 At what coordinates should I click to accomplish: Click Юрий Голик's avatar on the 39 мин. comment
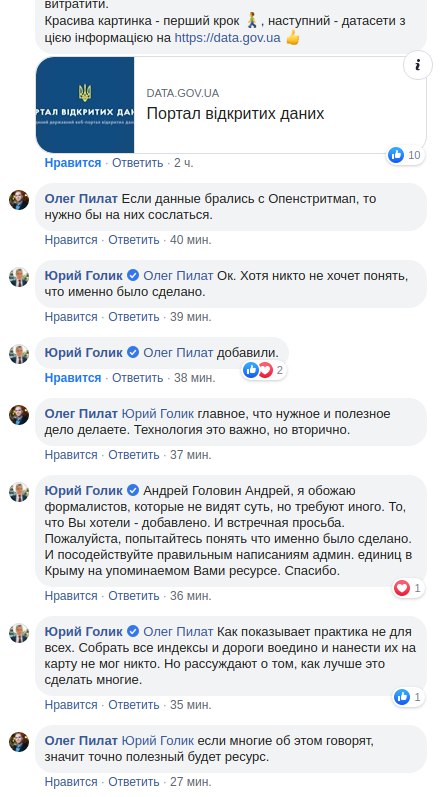coord(19,277)
